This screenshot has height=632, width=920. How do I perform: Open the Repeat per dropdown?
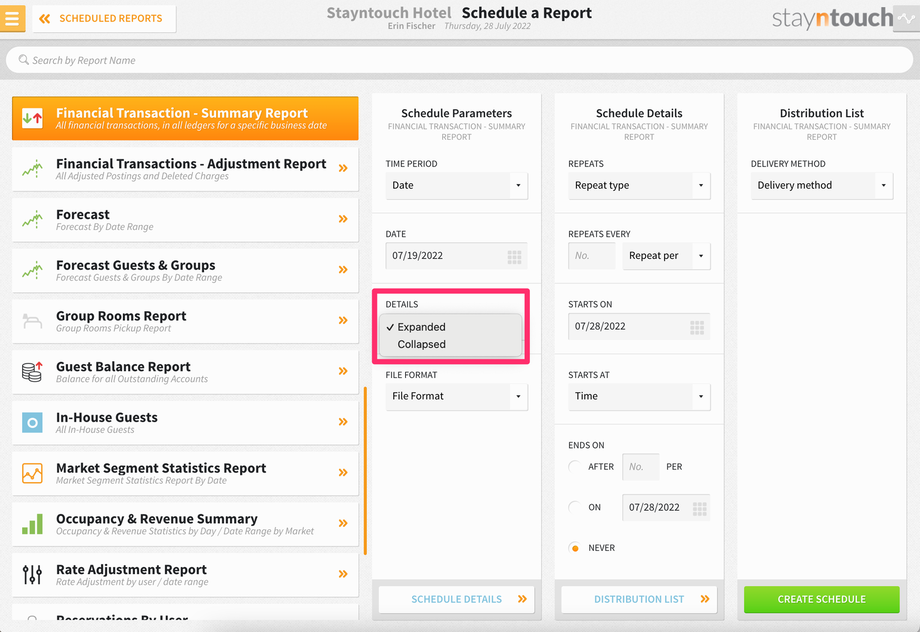[x=666, y=256]
